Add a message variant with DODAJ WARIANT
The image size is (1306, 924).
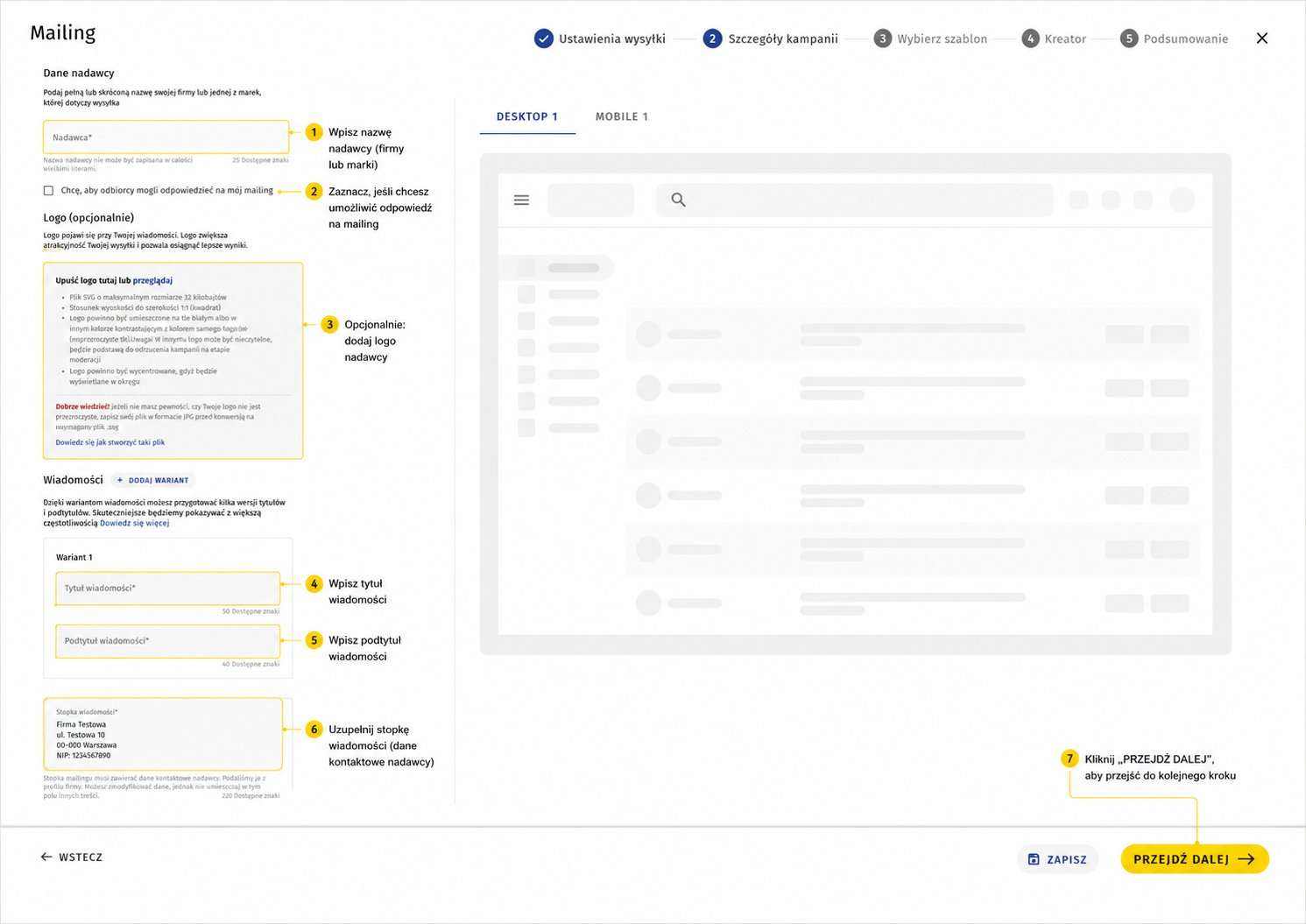coord(153,480)
